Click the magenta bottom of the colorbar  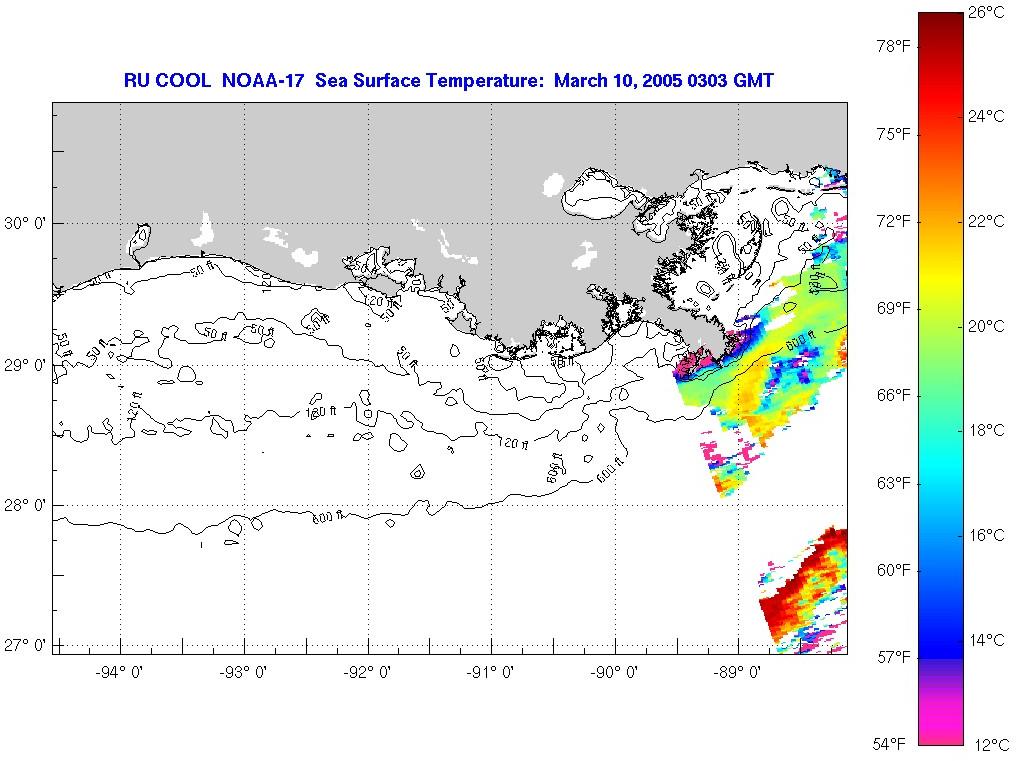(940, 720)
